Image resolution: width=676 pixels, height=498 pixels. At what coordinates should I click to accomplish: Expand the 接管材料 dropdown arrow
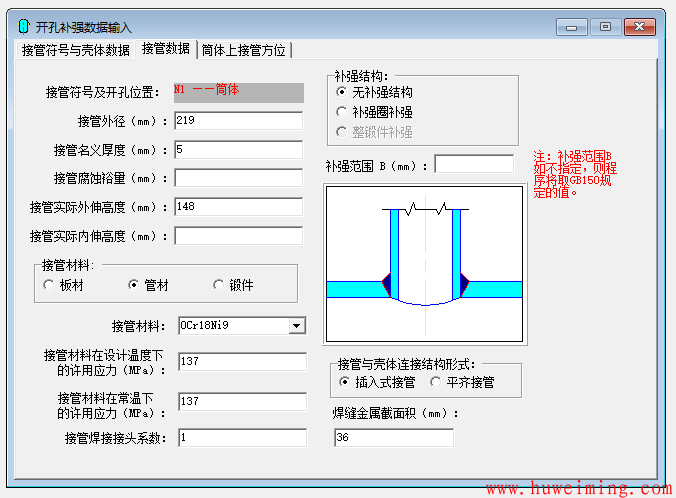point(296,325)
